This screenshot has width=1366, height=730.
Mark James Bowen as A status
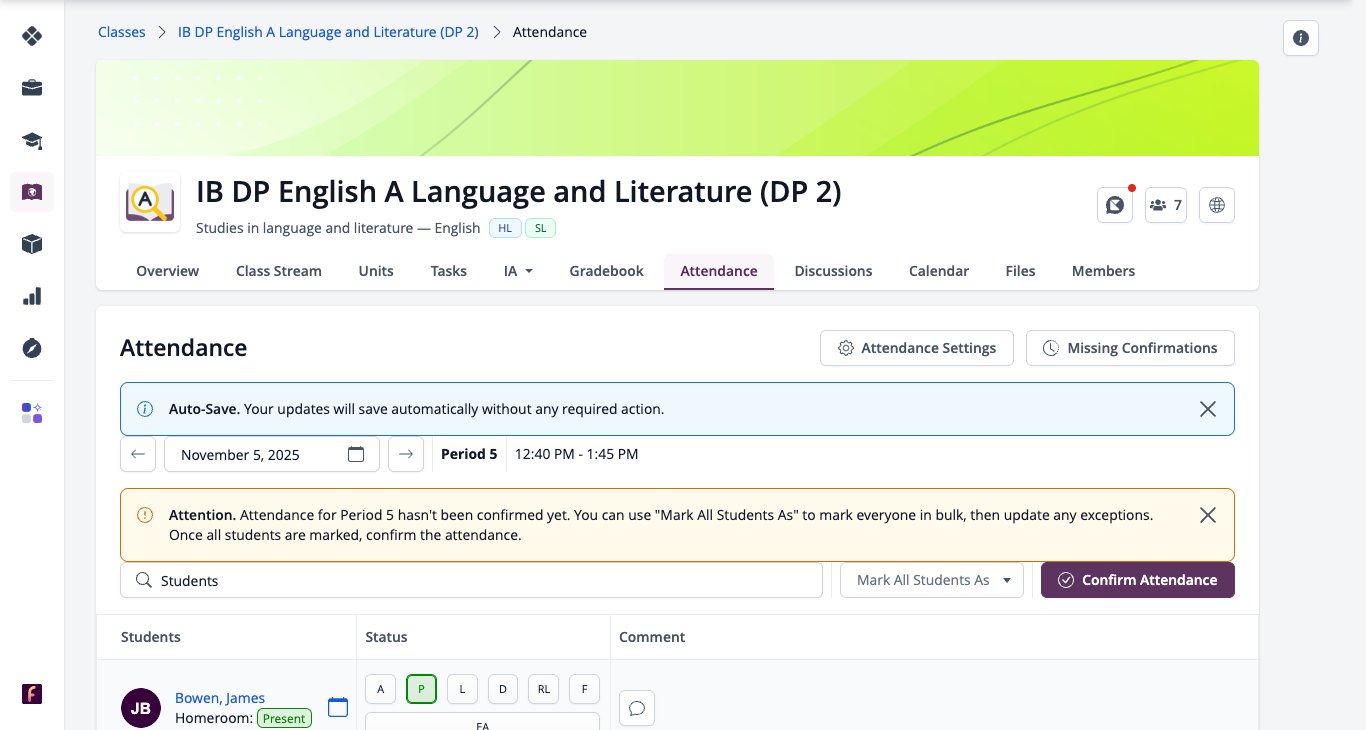point(380,689)
